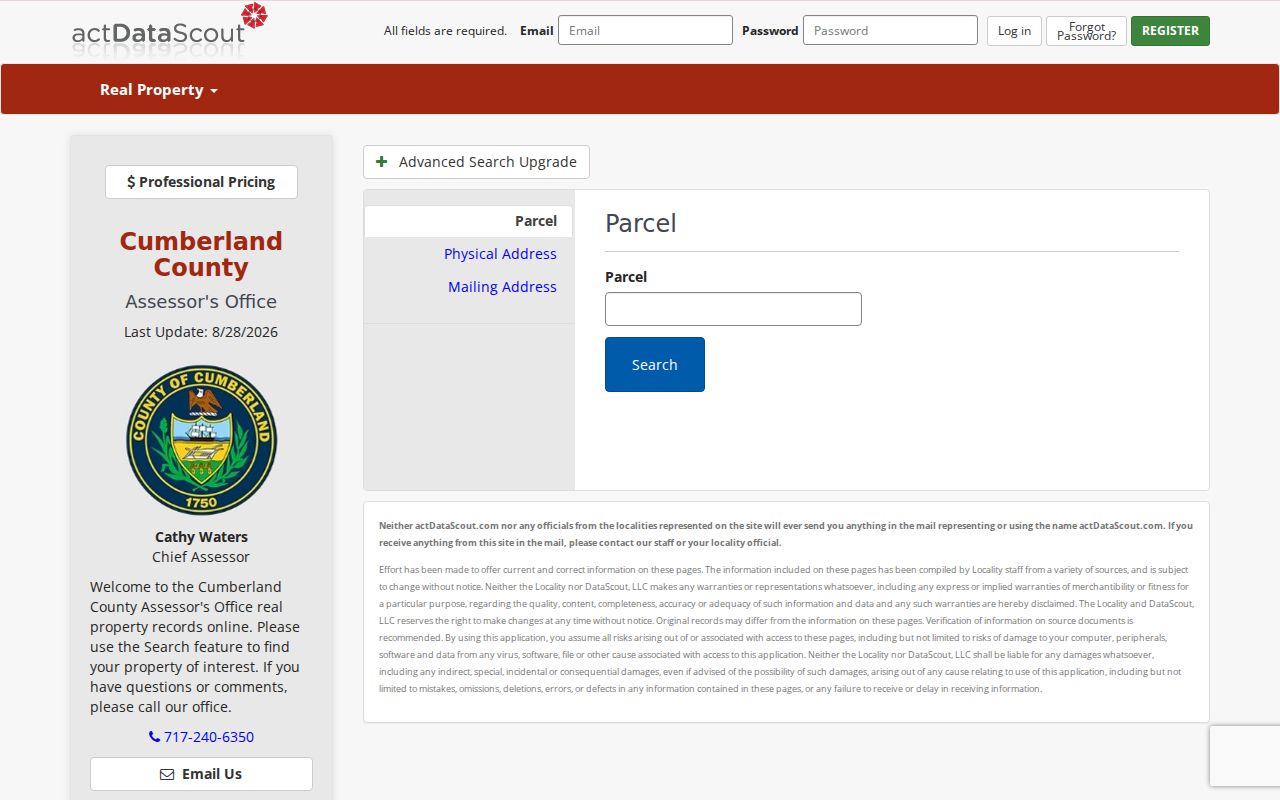Click the Cumberland County seal image
Viewport: 1280px width, 800px height.
201,440
